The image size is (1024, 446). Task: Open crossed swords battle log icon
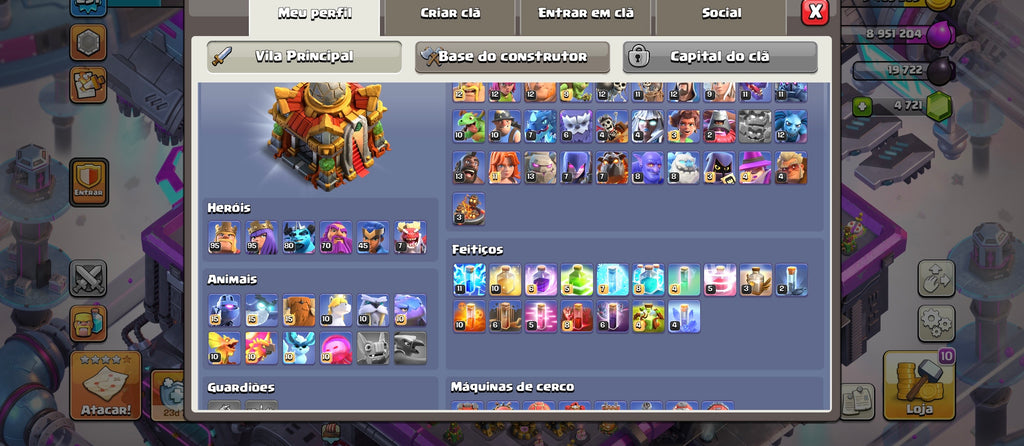click(x=88, y=278)
